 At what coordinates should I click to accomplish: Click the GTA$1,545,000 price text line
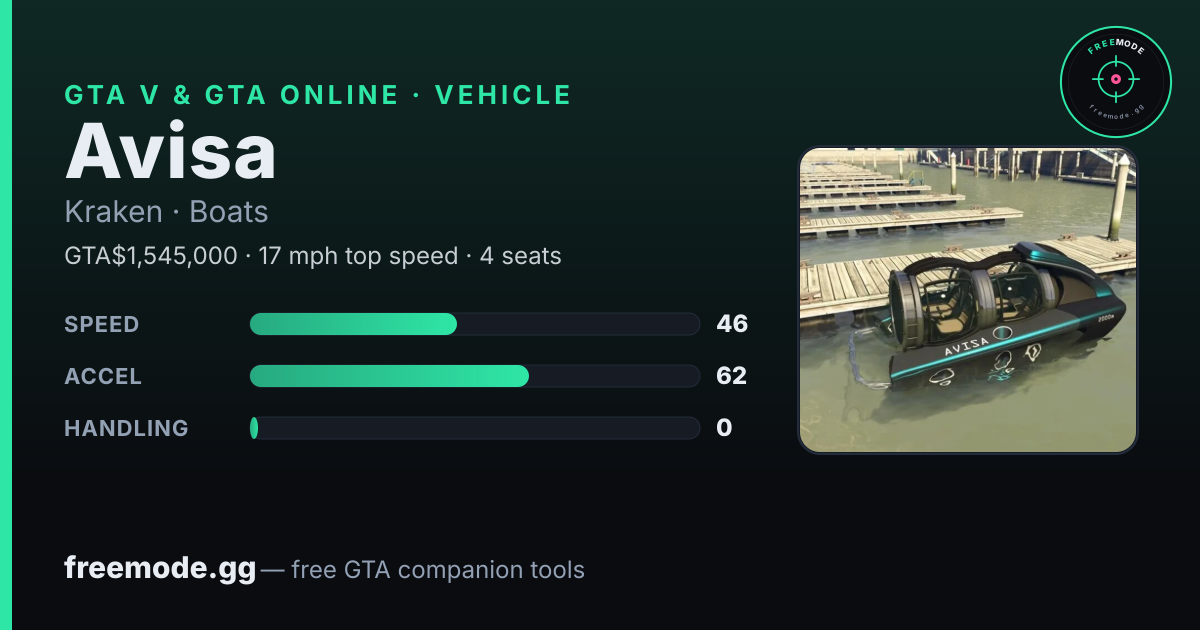click(313, 256)
